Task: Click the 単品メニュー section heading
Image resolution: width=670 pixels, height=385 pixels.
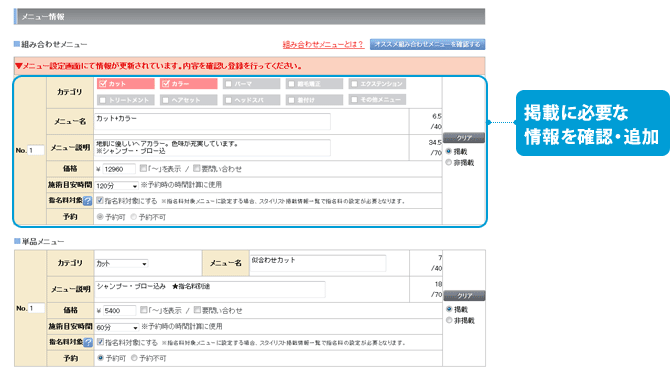Action: [x=43, y=242]
